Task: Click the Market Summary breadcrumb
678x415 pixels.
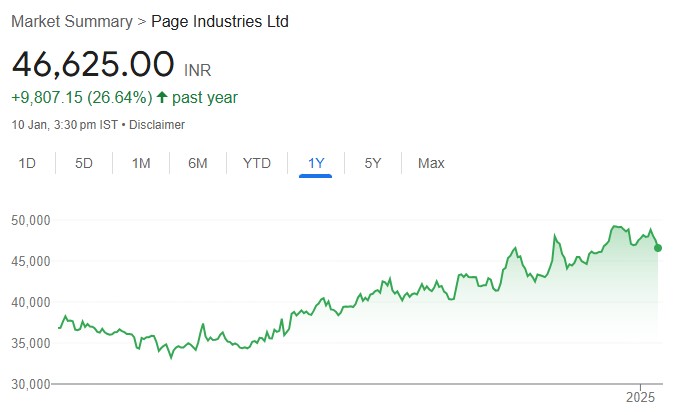Action: tap(71, 21)
